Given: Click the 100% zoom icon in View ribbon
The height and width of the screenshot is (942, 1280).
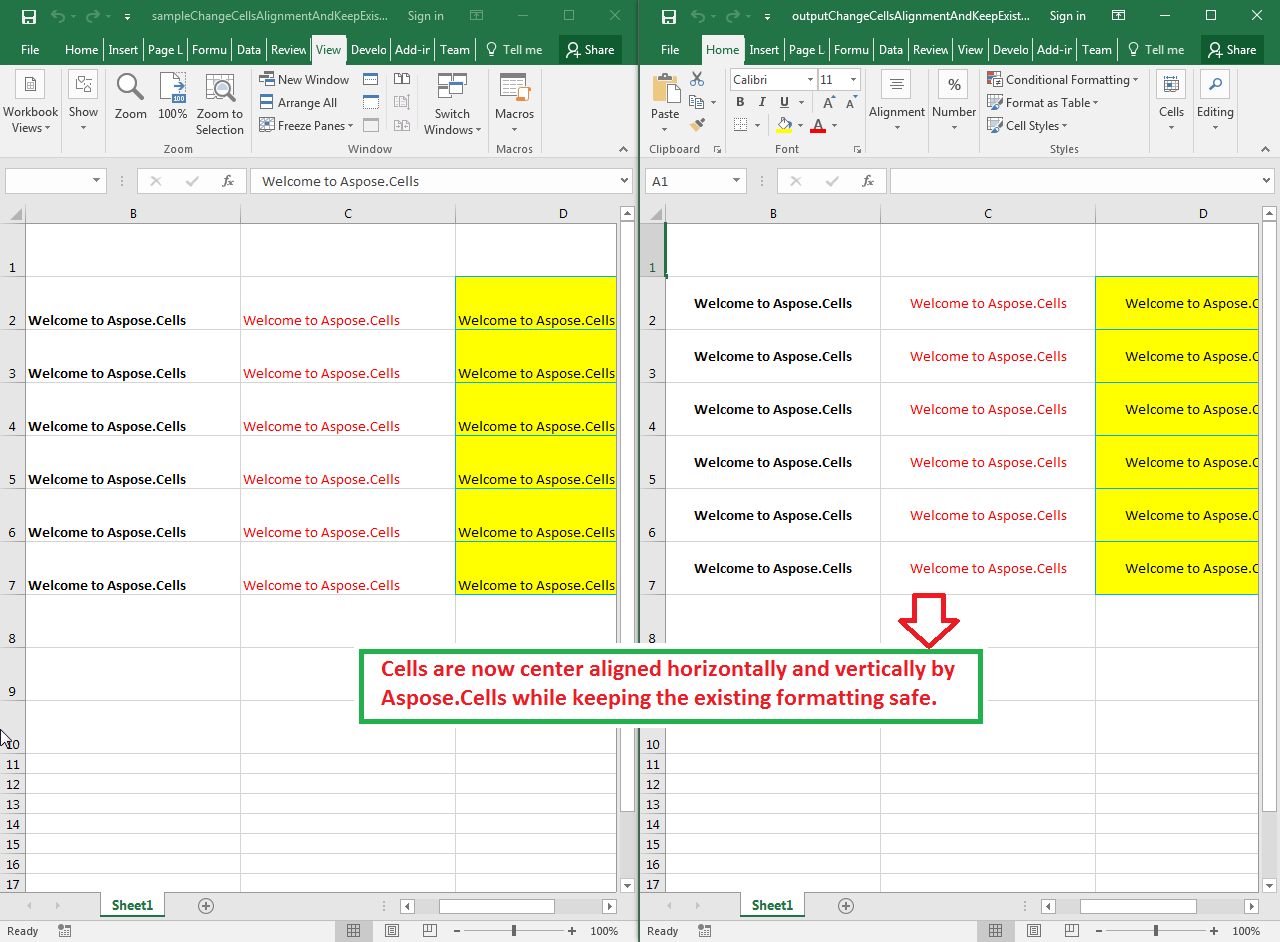Looking at the screenshot, I should 173,98.
